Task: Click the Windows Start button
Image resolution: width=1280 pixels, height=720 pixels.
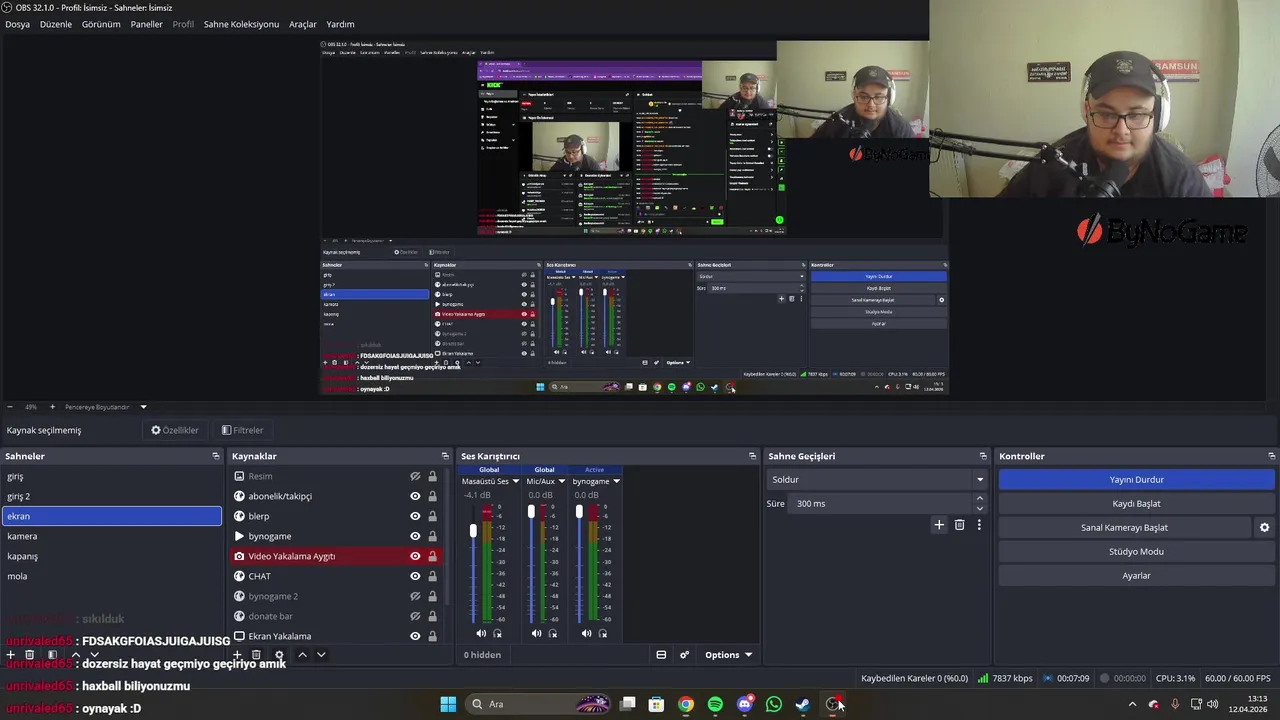Action: coord(448,704)
